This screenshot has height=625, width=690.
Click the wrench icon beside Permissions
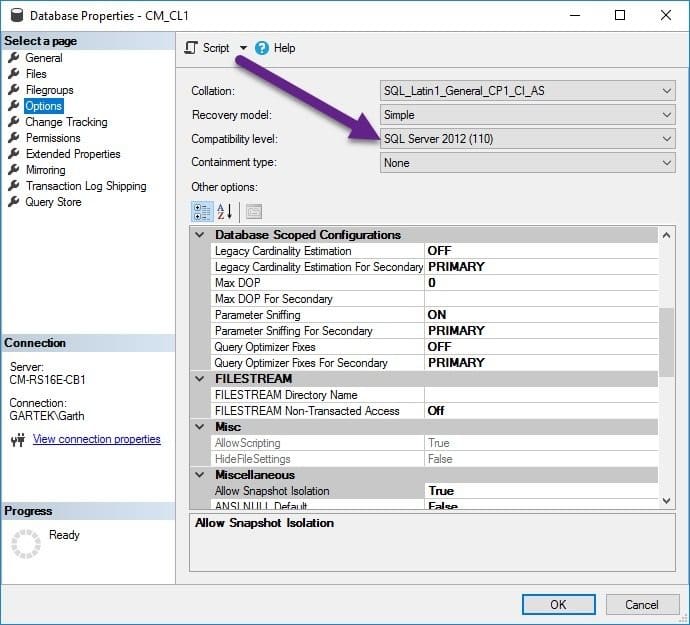(14, 137)
